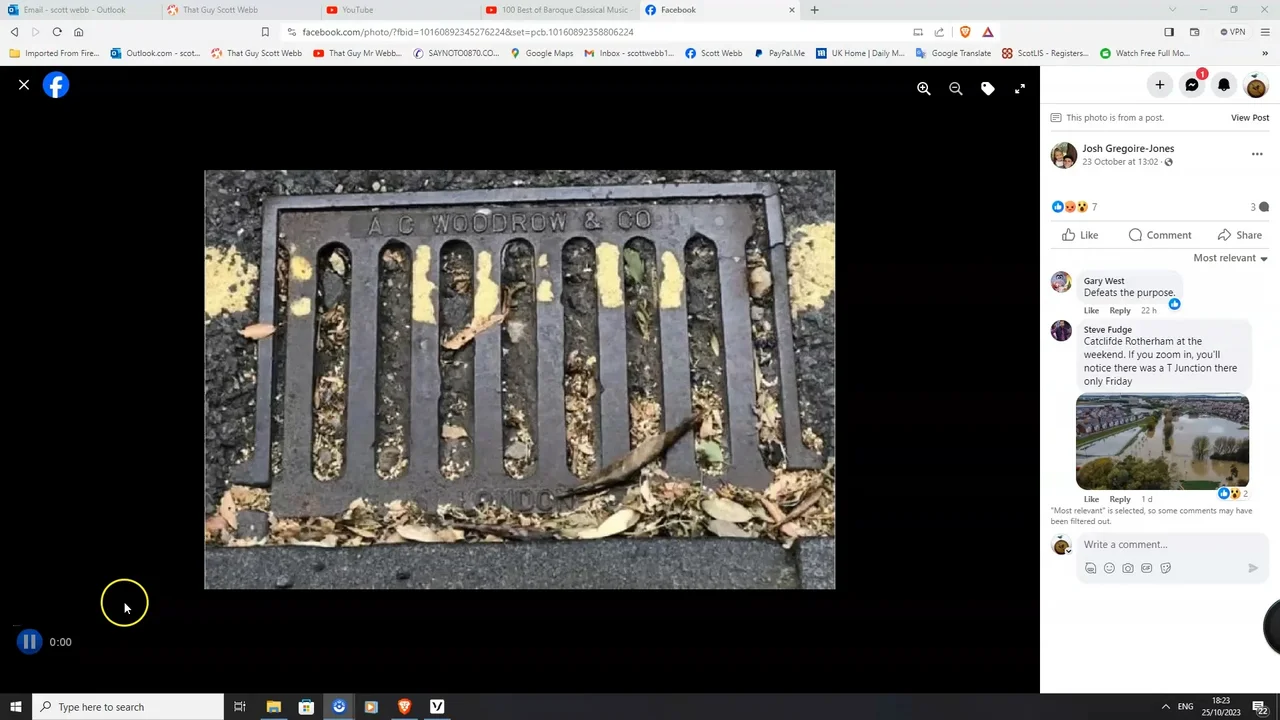The width and height of the screenshot is (1280, 720).
Task: Toggle the browser sidebar panel
Action: click(x=1169, y=32)
